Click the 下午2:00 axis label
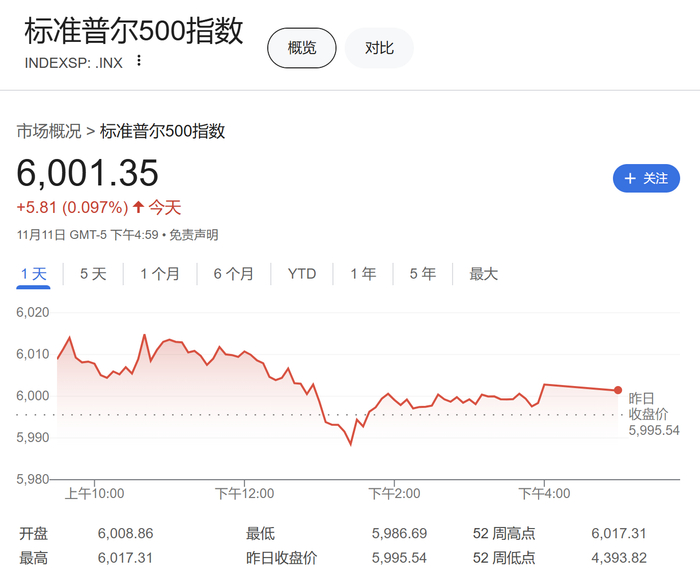The image size is (700, 572). (394, 493)
